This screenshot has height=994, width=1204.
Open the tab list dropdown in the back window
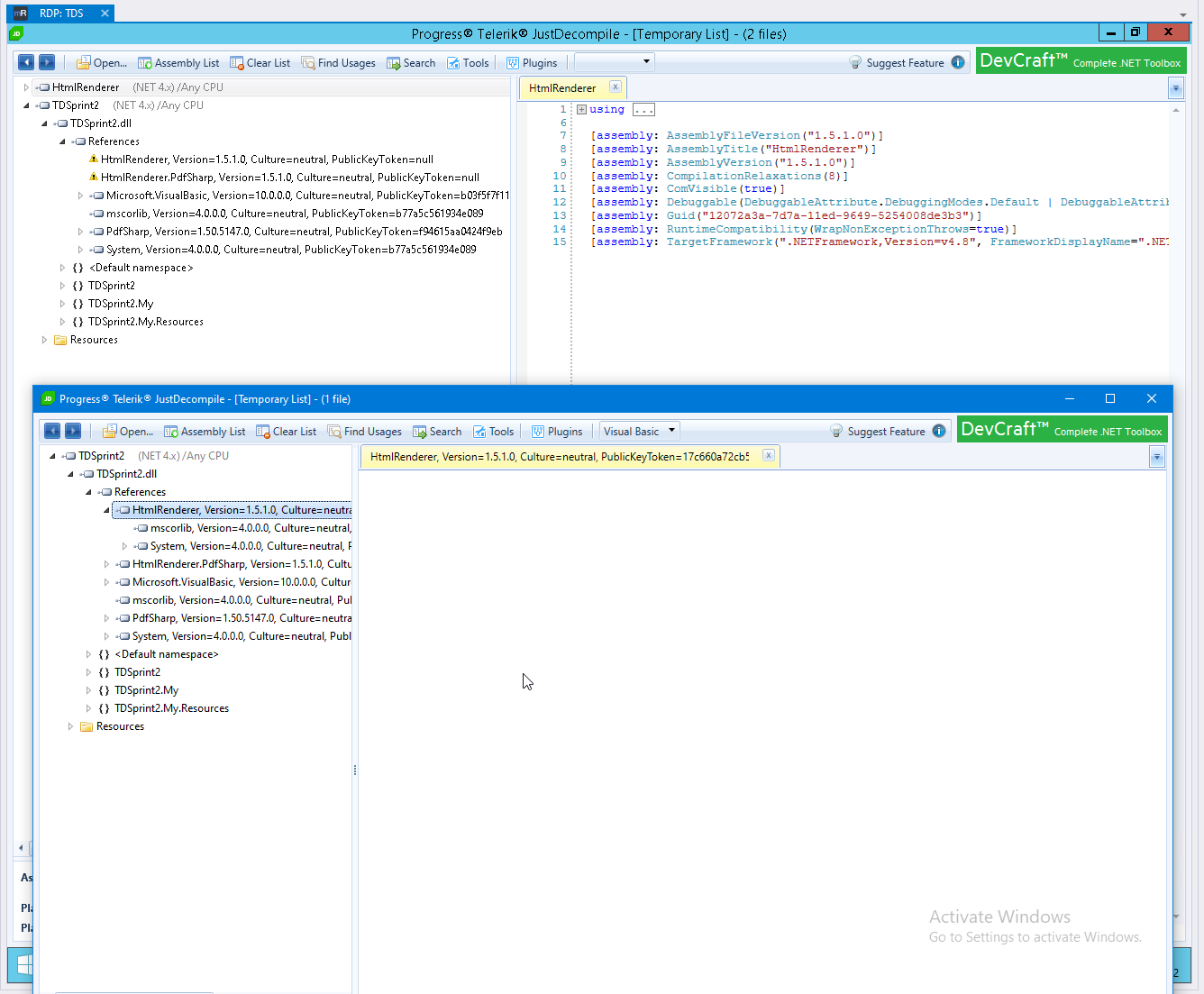click(x=1175, y=88)
